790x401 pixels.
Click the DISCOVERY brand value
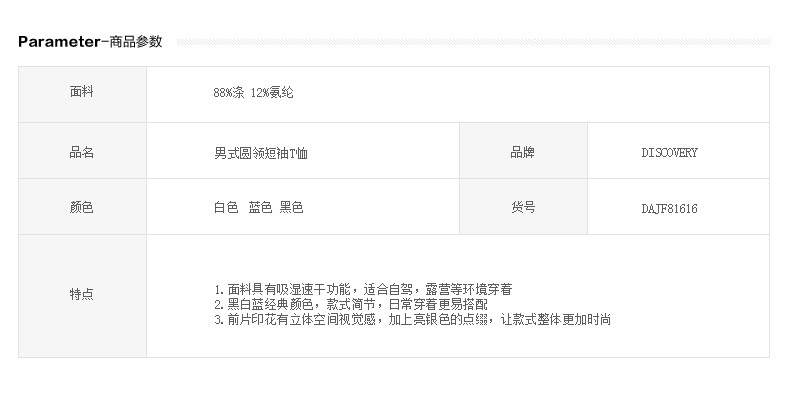(x=669, y=153)
